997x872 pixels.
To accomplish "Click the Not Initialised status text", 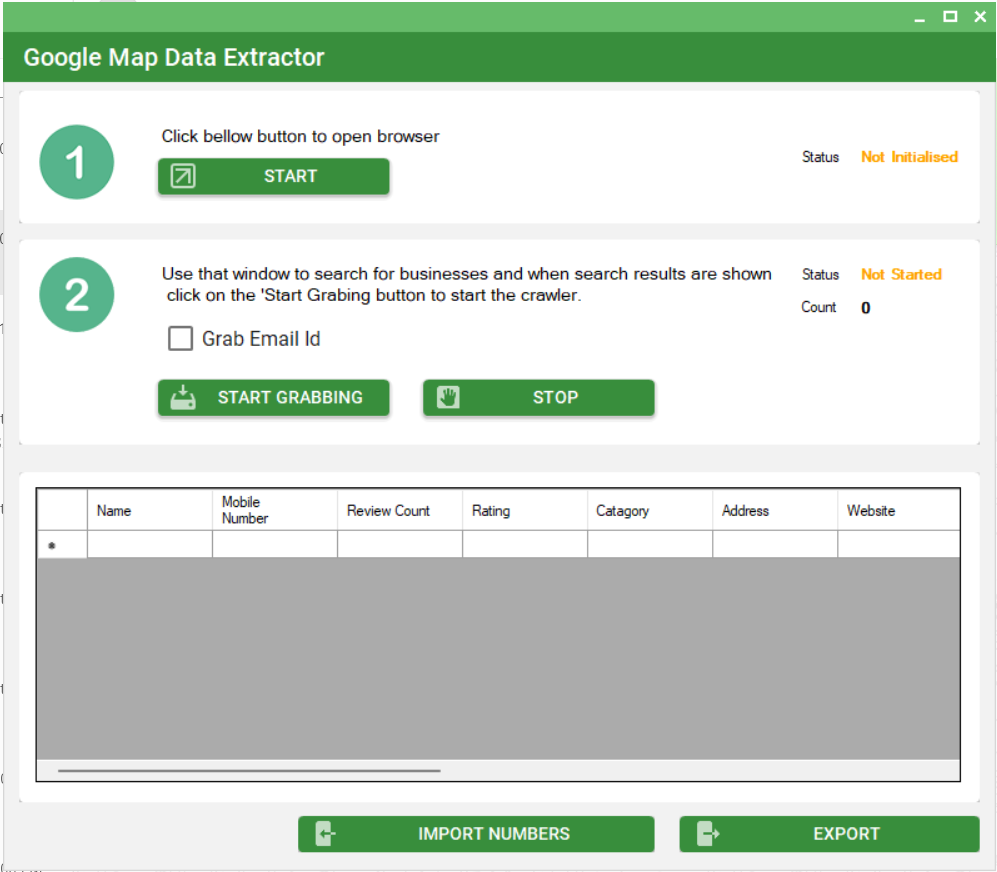I will [909, 157].
